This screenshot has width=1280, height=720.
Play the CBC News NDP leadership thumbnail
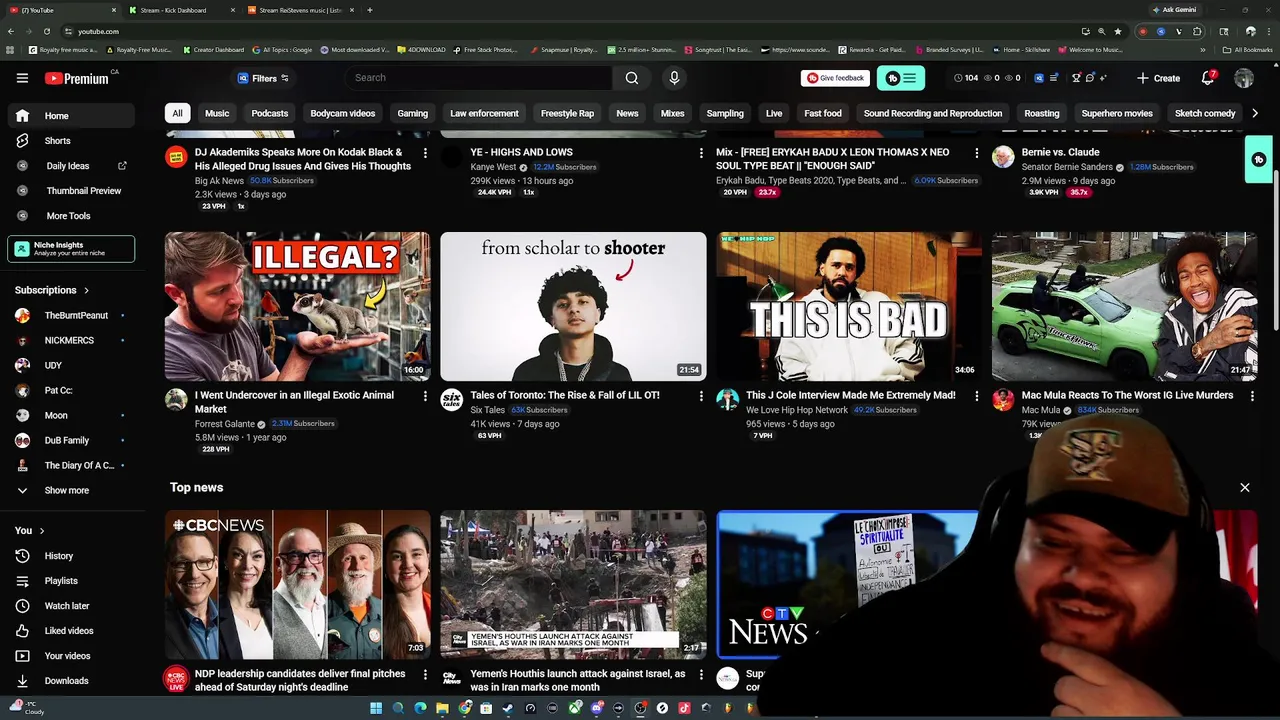[x=298, y=585]
